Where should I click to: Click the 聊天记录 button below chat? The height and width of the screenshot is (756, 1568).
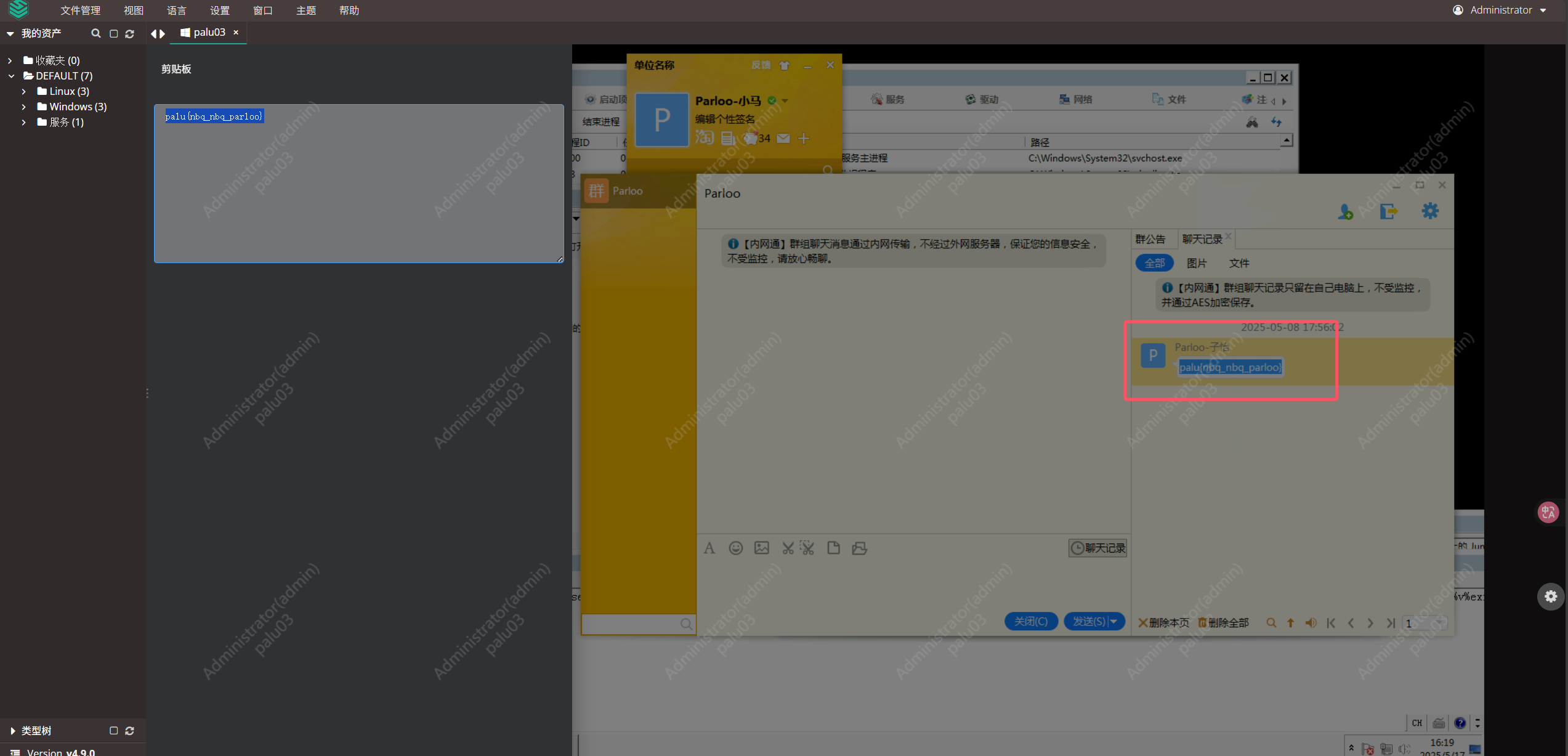click(1097, 548)
